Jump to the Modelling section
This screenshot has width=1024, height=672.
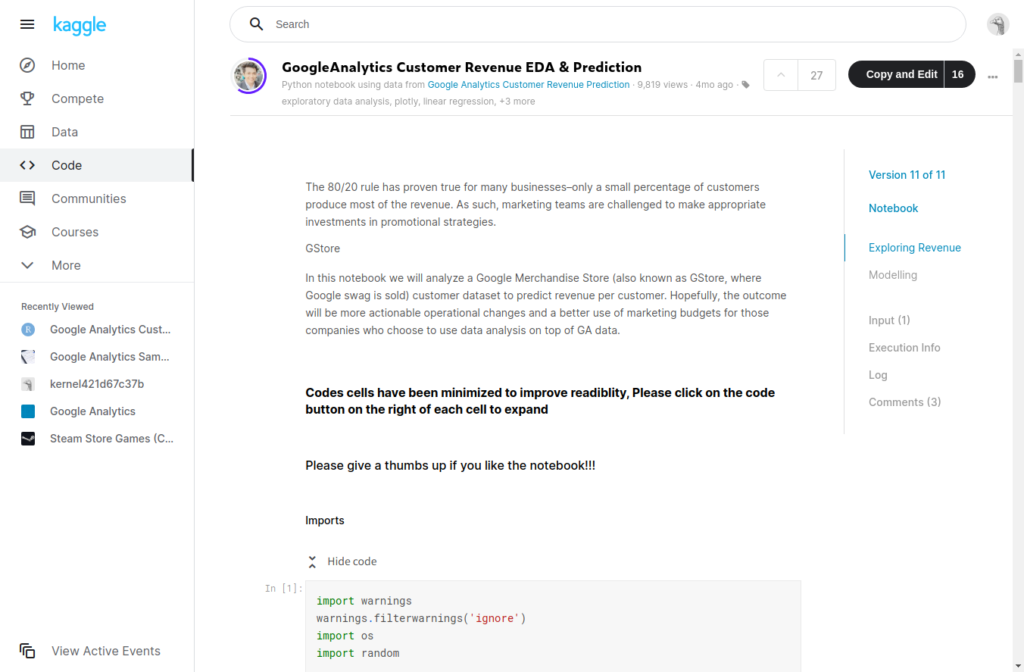(x=892, y=275)
